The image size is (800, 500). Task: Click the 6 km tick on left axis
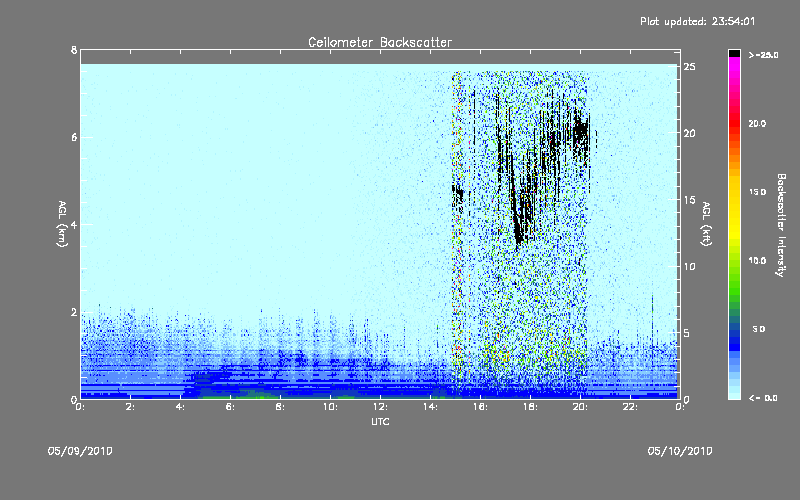tap(74, 137)
